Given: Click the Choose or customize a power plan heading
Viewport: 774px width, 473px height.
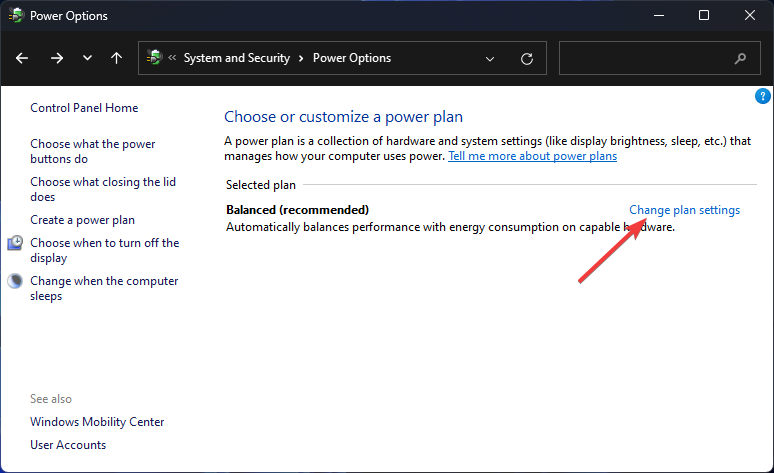Looking at the screenshot, I should click(x=344, y=117).
